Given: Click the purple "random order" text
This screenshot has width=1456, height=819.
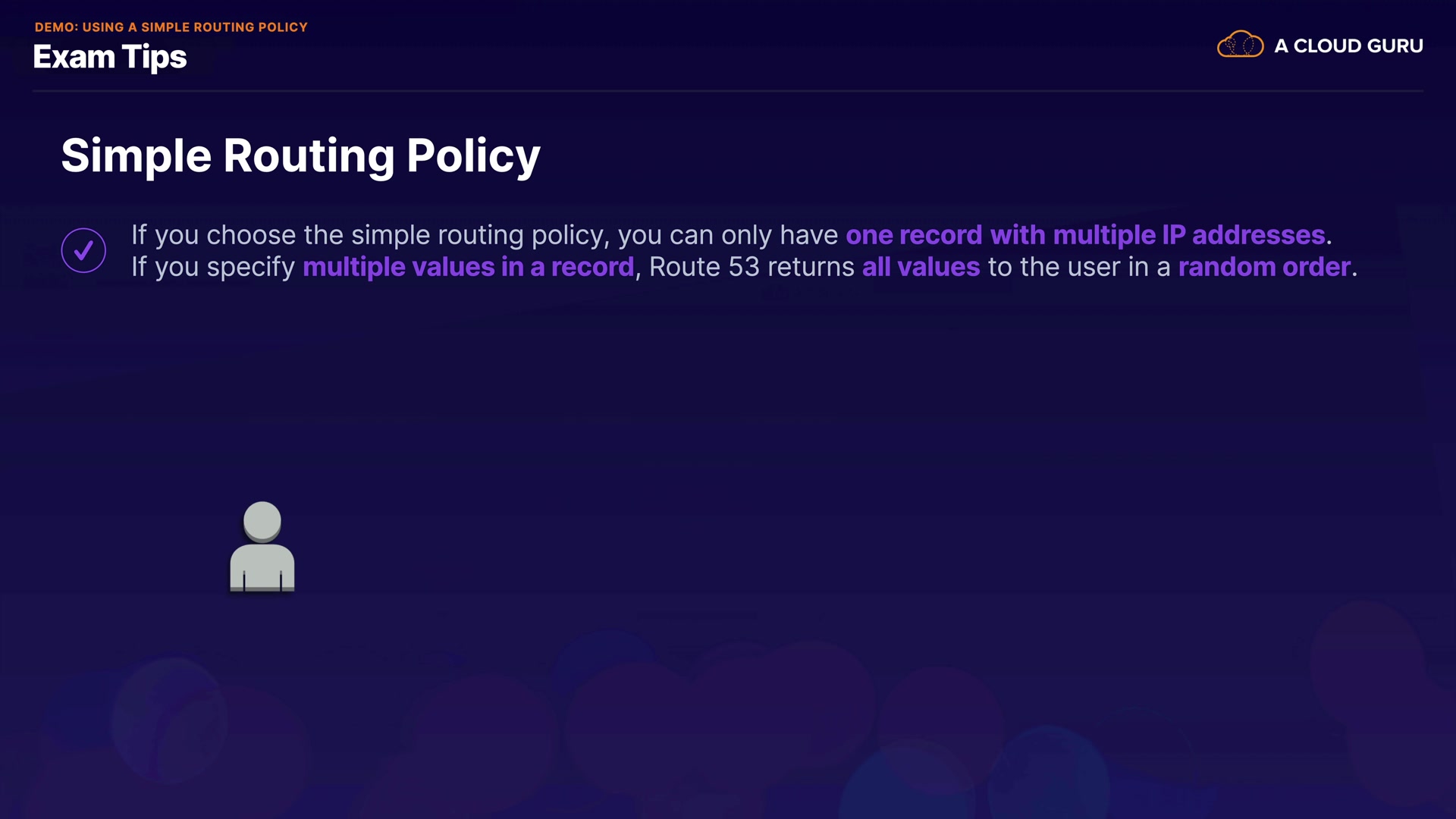Looking at the screenshot, I should [x=1264, y=267].
